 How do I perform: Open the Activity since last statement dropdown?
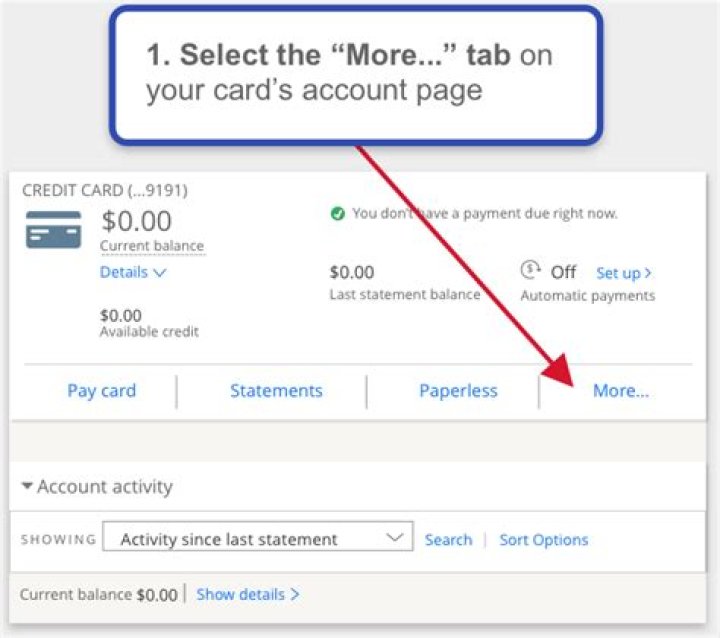(x=258, y=539)
